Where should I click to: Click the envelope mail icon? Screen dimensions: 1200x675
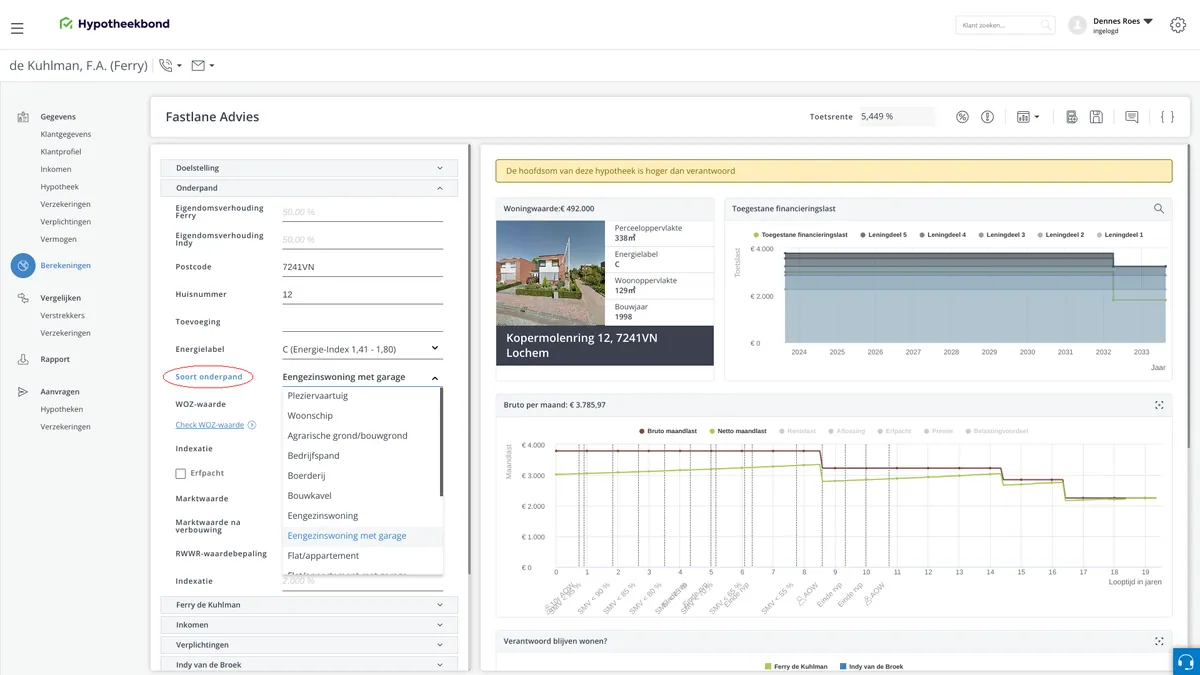tap(198, 66)
